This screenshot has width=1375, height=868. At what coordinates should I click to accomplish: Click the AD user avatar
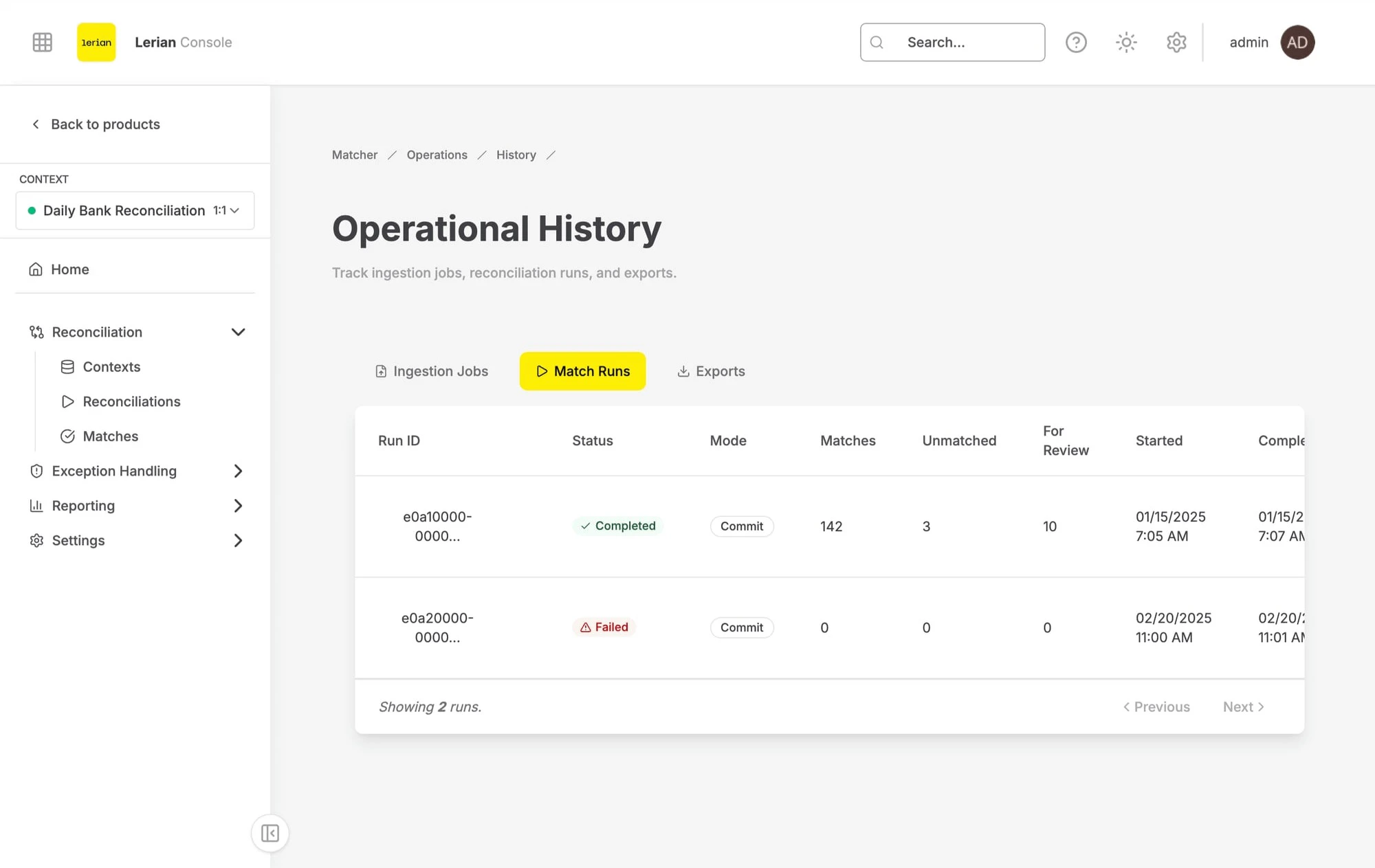coord(1297,43)
